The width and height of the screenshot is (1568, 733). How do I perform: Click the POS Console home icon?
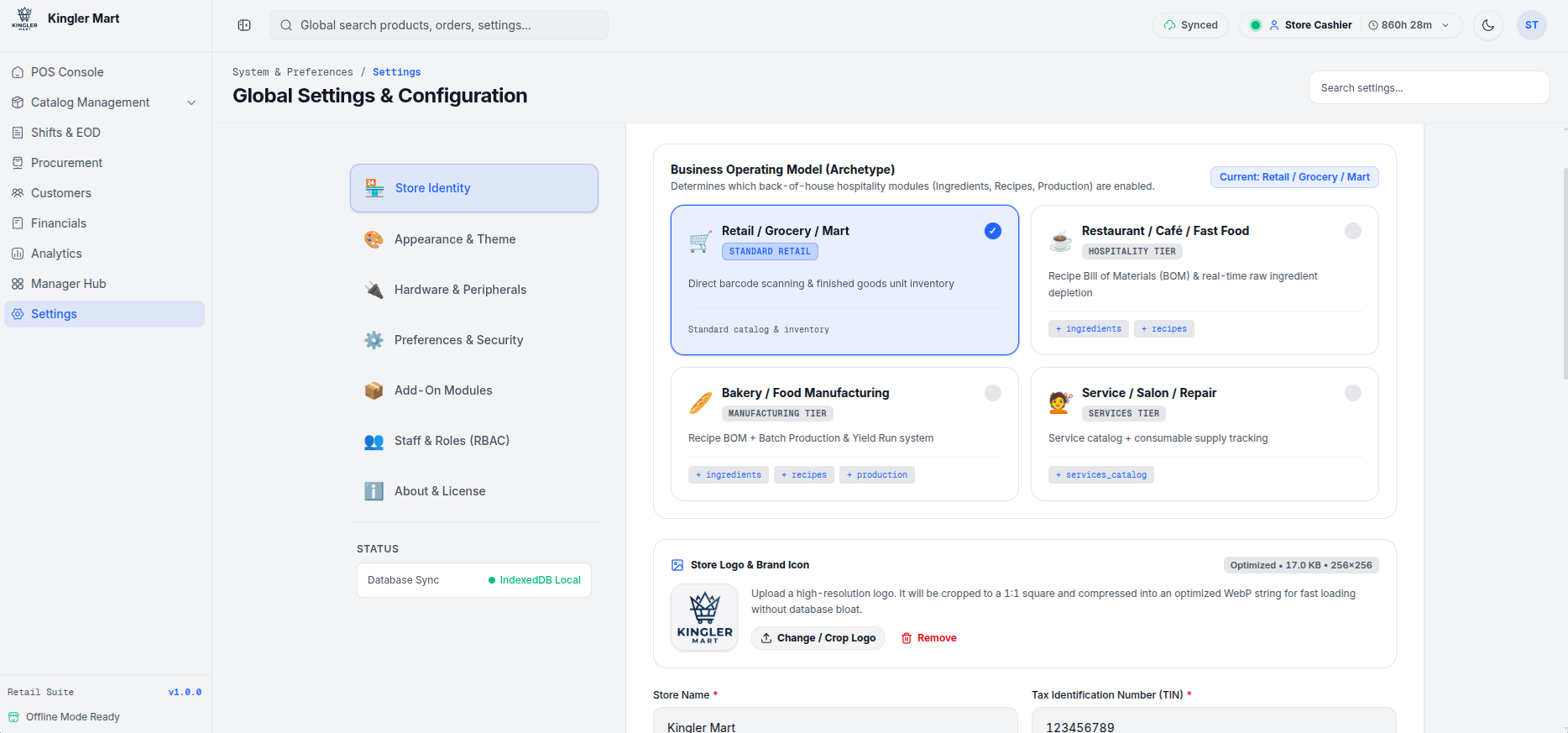[x=18, y=72]
